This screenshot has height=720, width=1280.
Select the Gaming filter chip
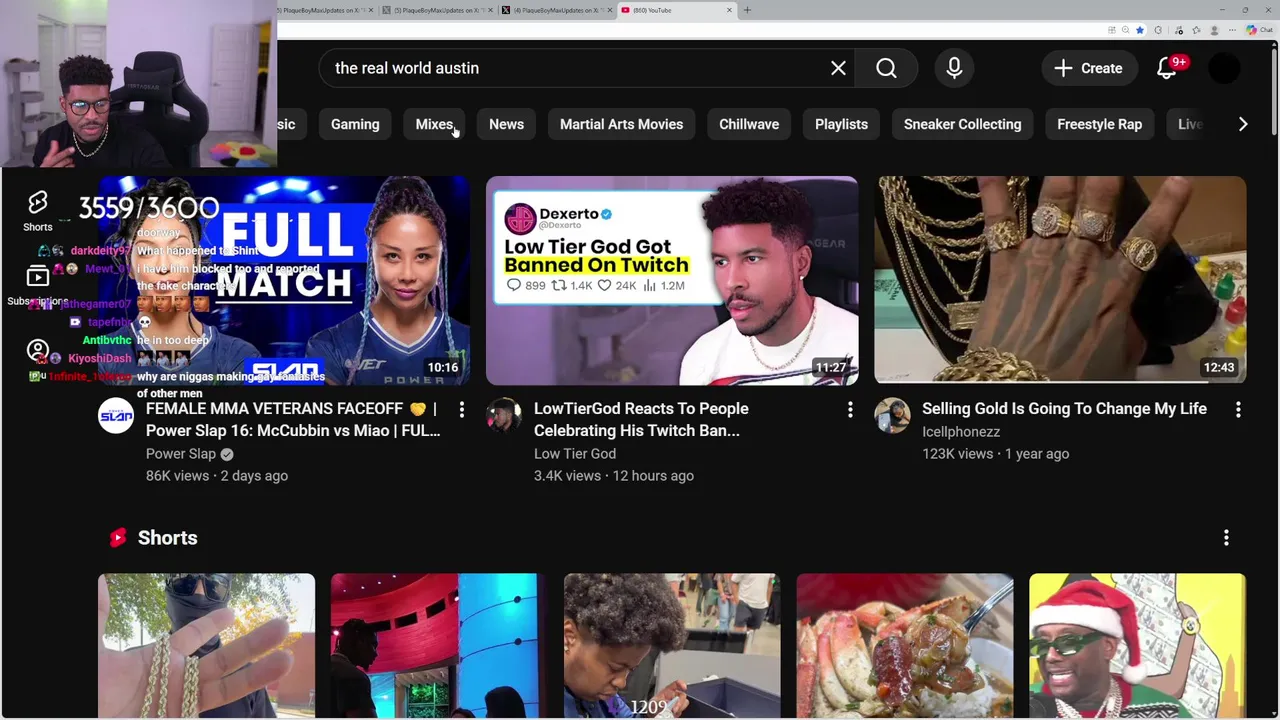coord(355,124)
